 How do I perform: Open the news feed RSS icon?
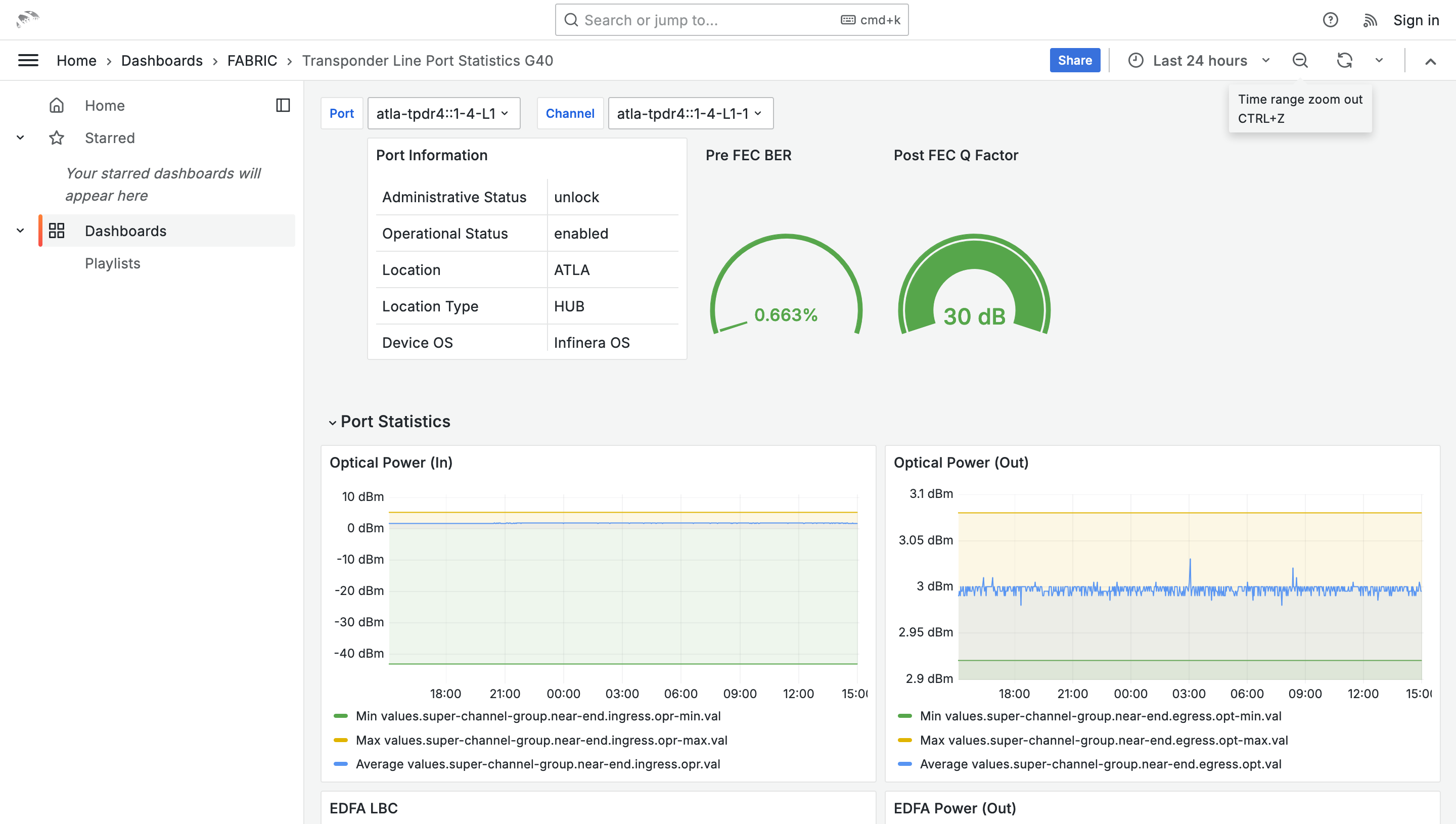pyautogui.click(x=1370, y=20)
